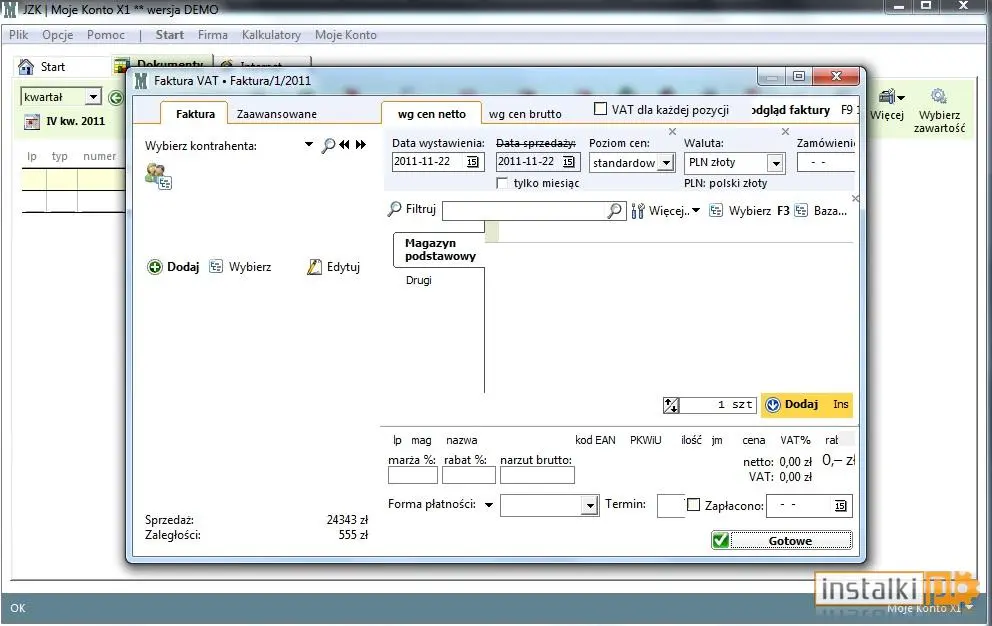
Task: Open the contractors group icon
Action: click(x=158, y=176)
